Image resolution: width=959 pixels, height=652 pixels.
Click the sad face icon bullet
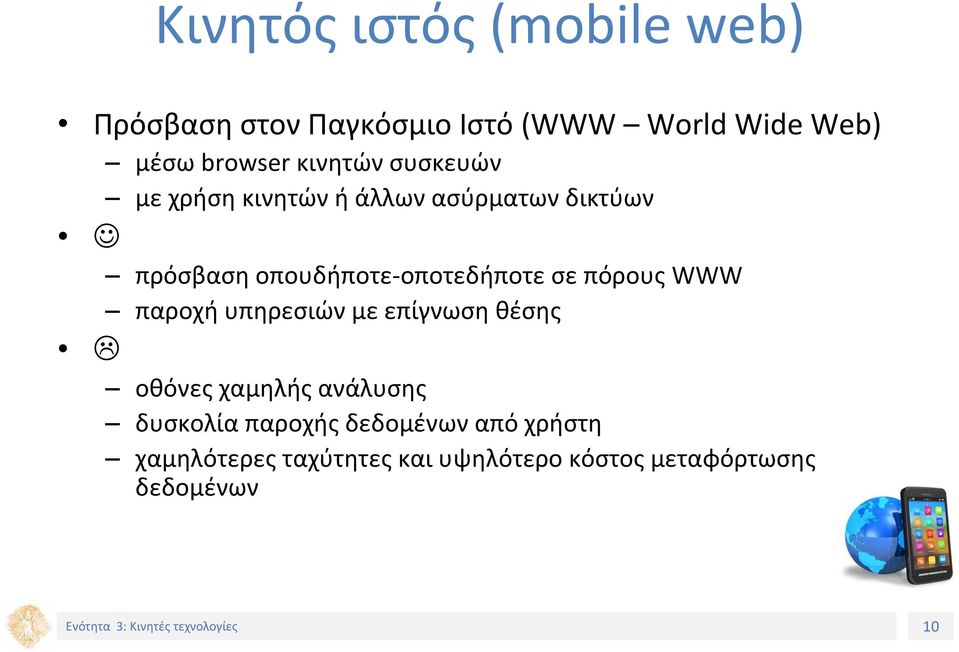[x=106, y=349]
